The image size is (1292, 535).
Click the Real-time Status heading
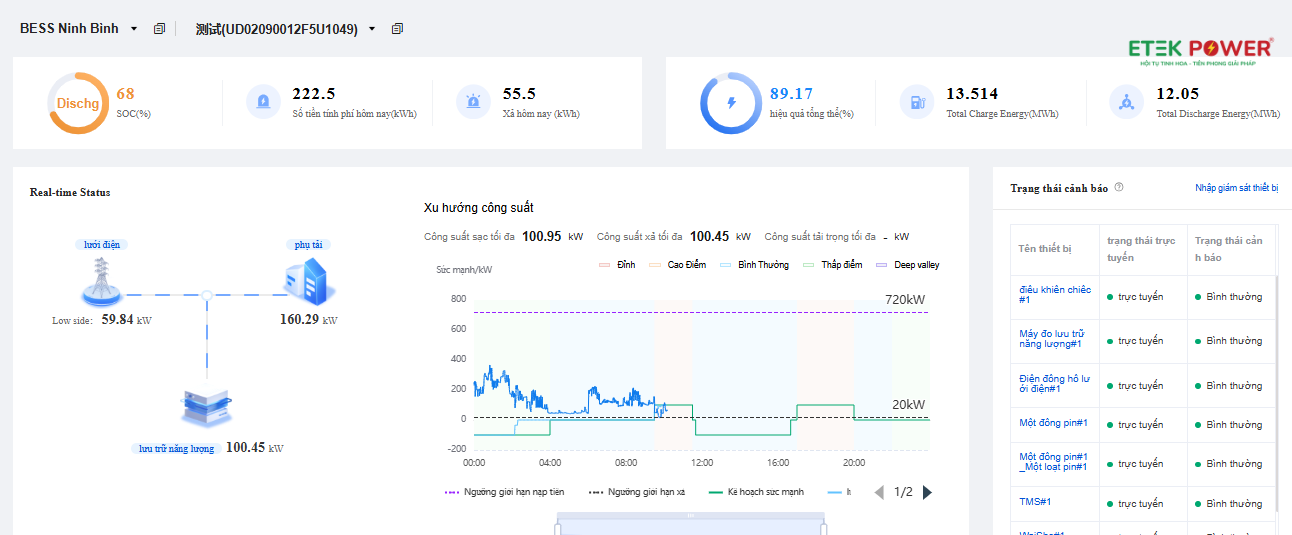tap(70, 192)
